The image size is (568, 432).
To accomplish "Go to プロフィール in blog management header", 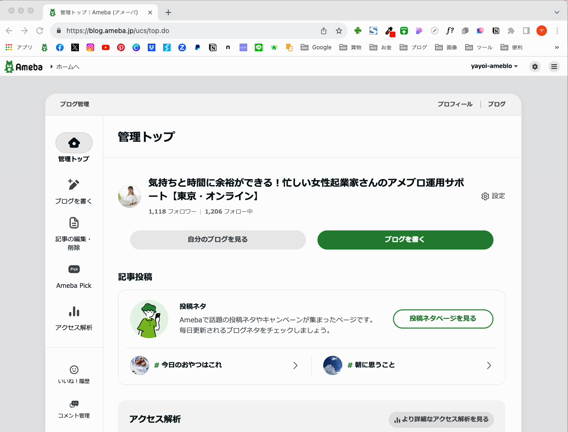I will point(455,104).
